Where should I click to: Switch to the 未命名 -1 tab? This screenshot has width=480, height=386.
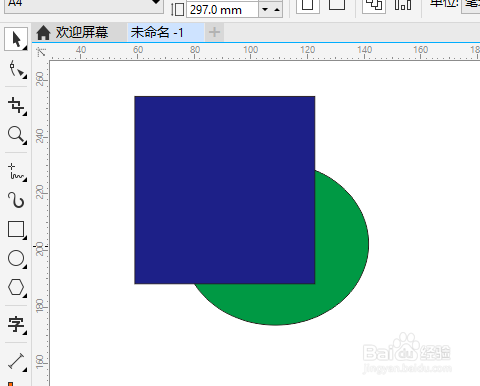(166, 32)
